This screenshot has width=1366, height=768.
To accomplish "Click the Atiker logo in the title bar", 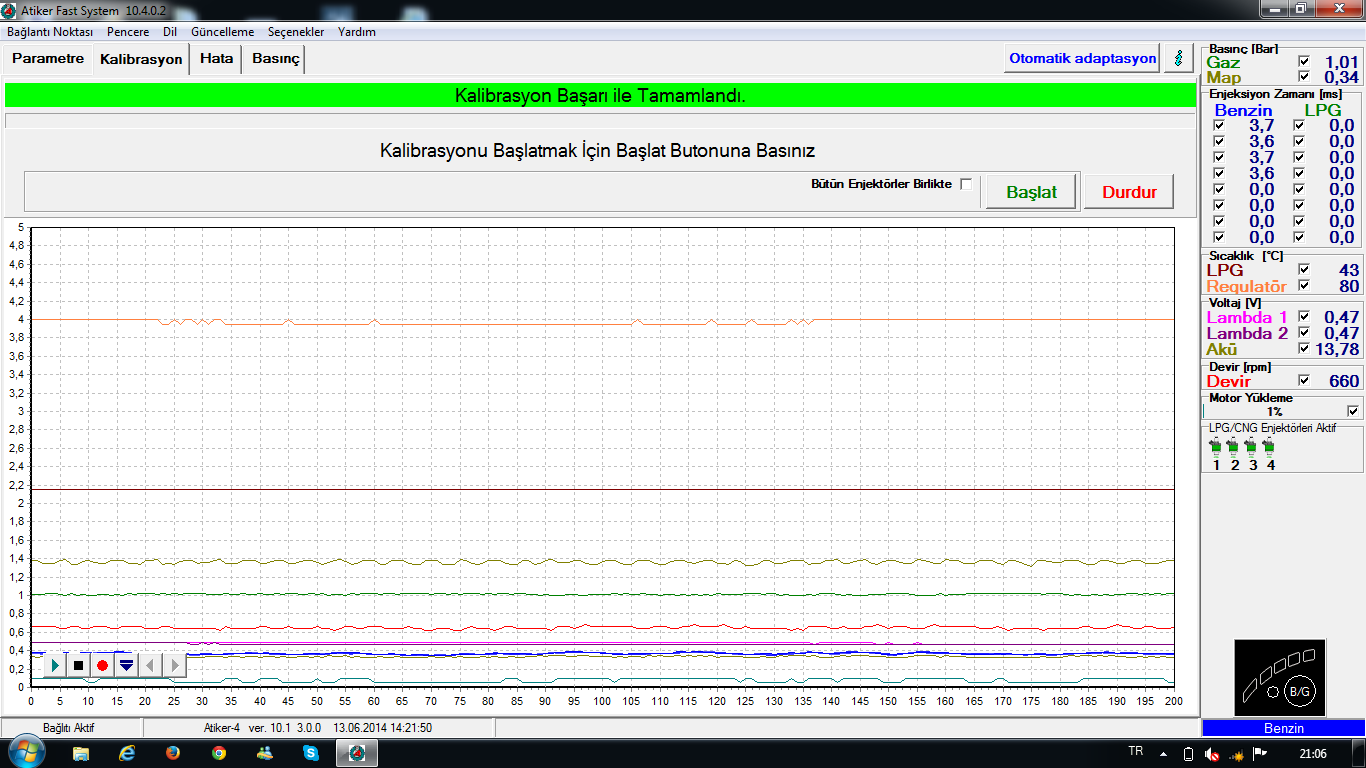I will [9, 10].
